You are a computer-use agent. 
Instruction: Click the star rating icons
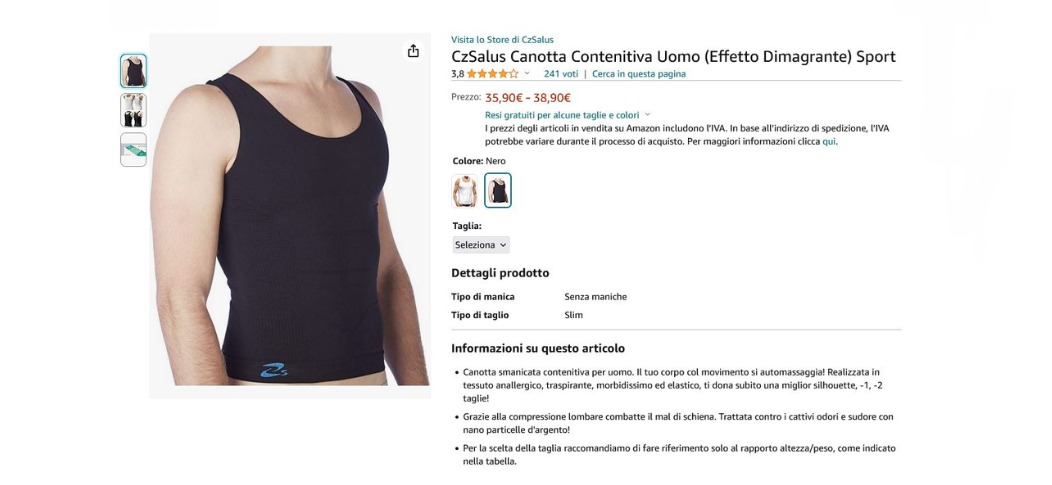[492, 74]
